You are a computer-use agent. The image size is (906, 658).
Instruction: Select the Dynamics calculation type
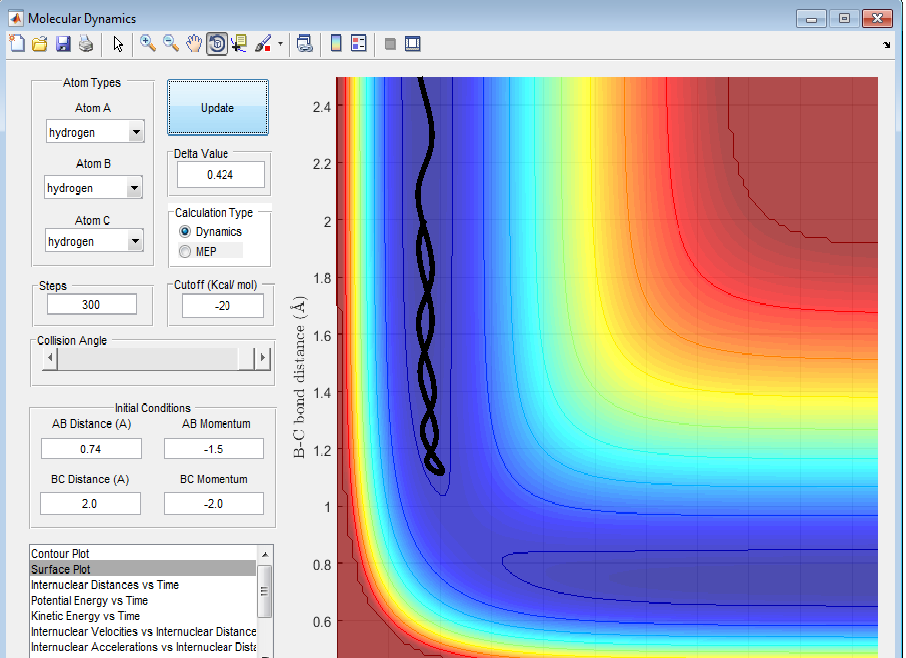(x=185, y=232)
